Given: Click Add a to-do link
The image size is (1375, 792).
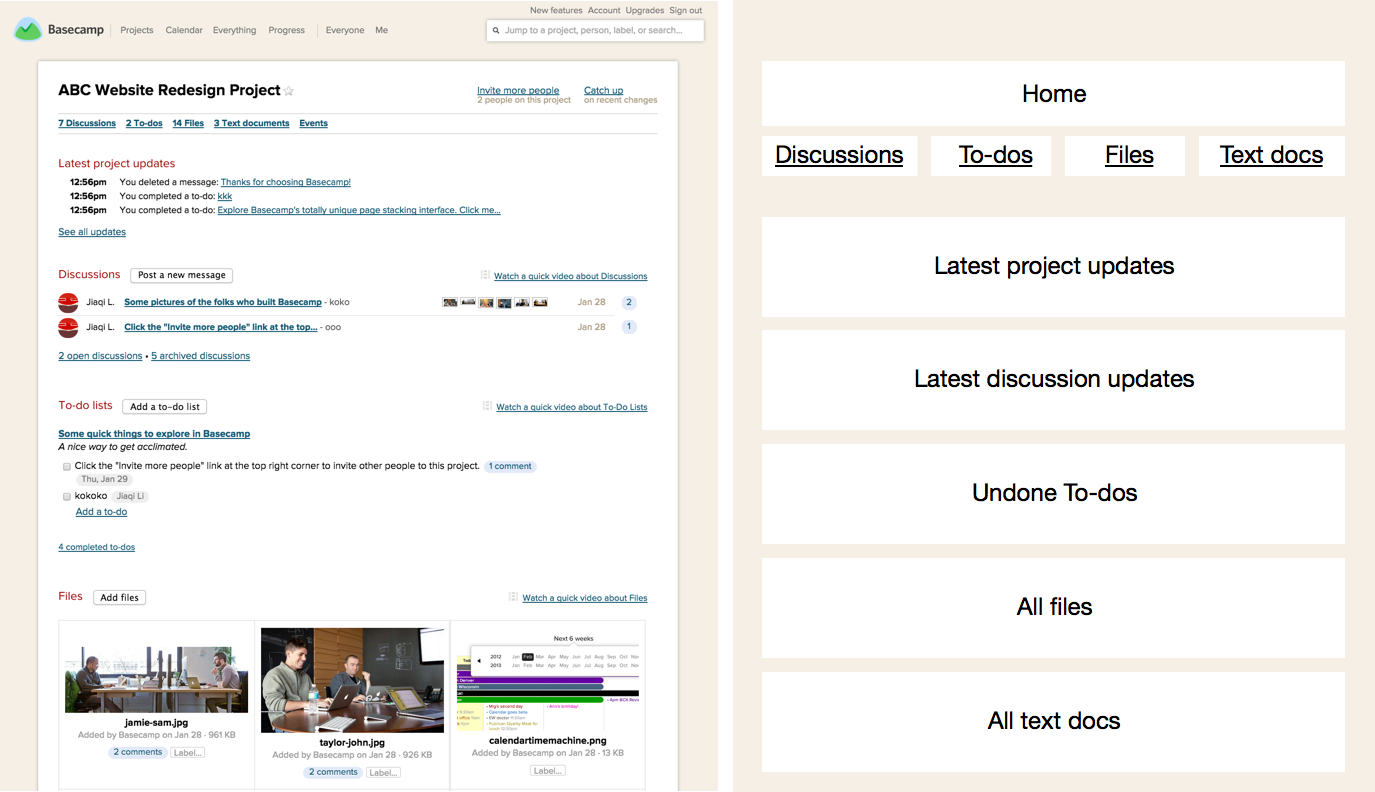Looking at the screenshot, I should point(101,511).
